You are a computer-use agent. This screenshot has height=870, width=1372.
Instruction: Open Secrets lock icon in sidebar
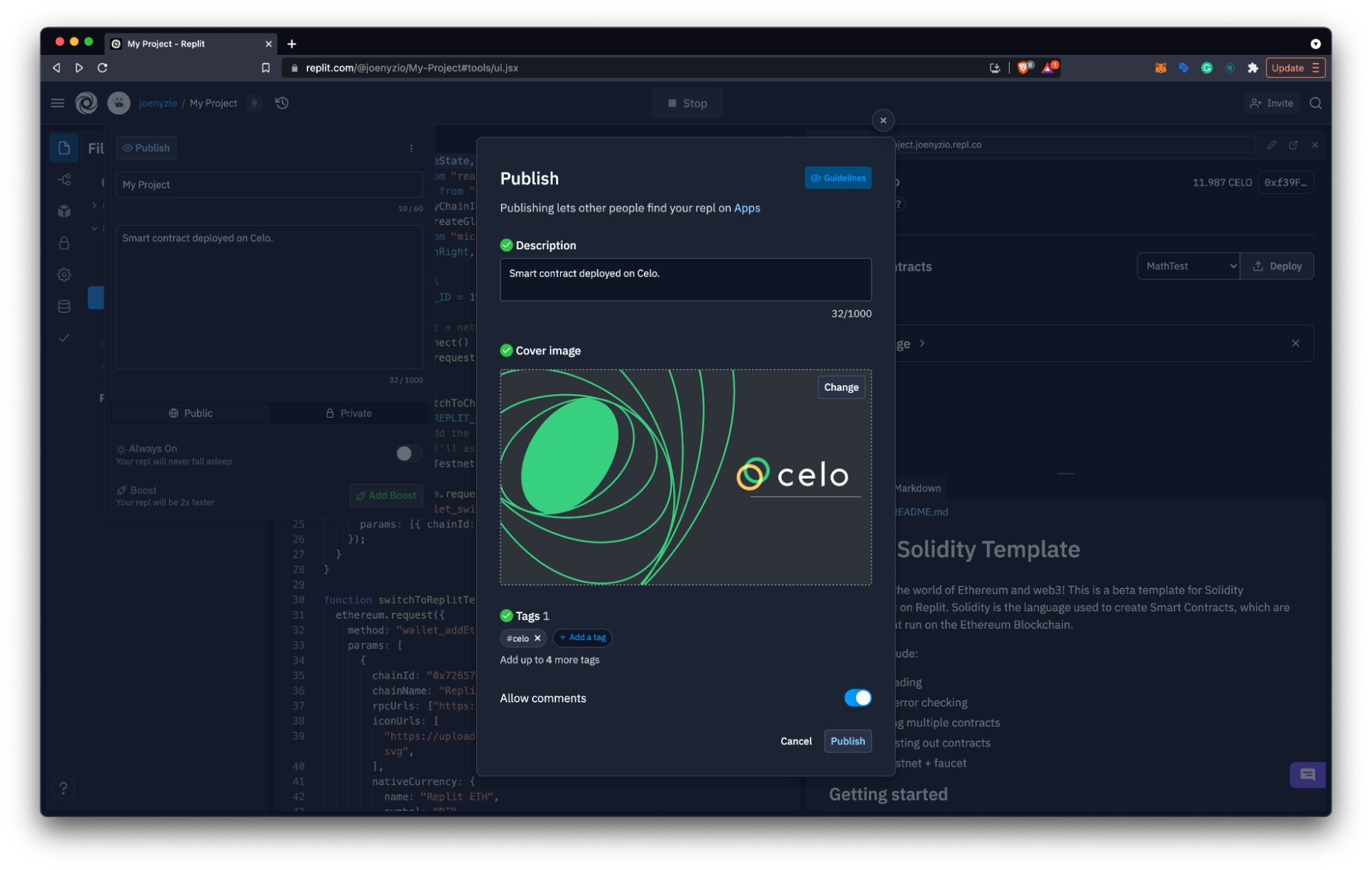pos(64,243)
